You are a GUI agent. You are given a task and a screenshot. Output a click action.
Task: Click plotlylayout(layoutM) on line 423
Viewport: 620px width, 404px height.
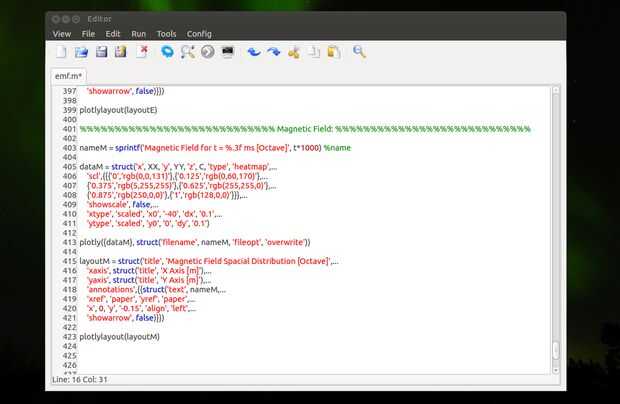tap(119, 337)
